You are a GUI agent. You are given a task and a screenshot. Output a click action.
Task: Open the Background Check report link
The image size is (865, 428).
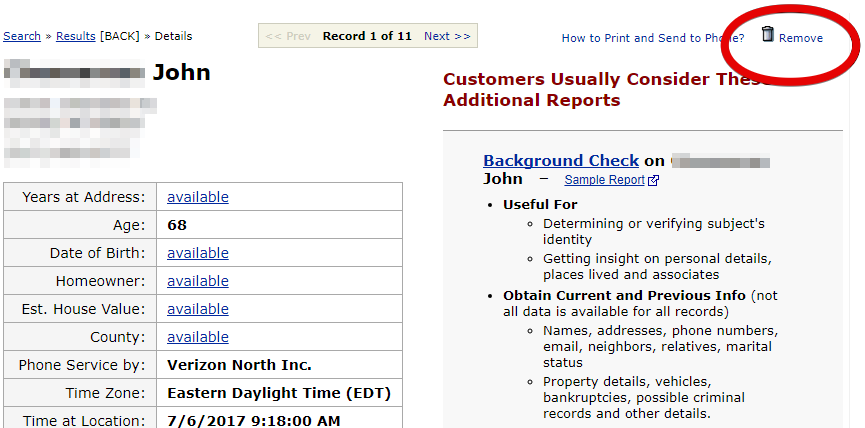tap(560, 160)
